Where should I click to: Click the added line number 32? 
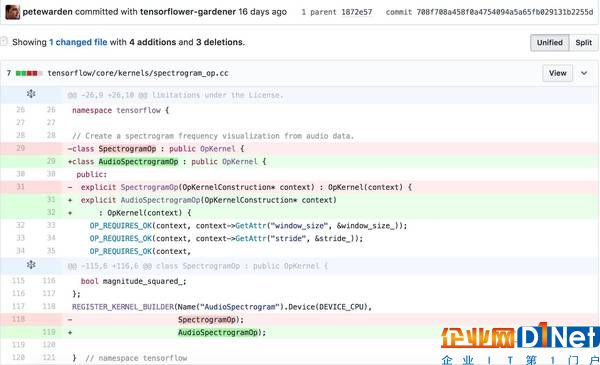pos(51,212)
